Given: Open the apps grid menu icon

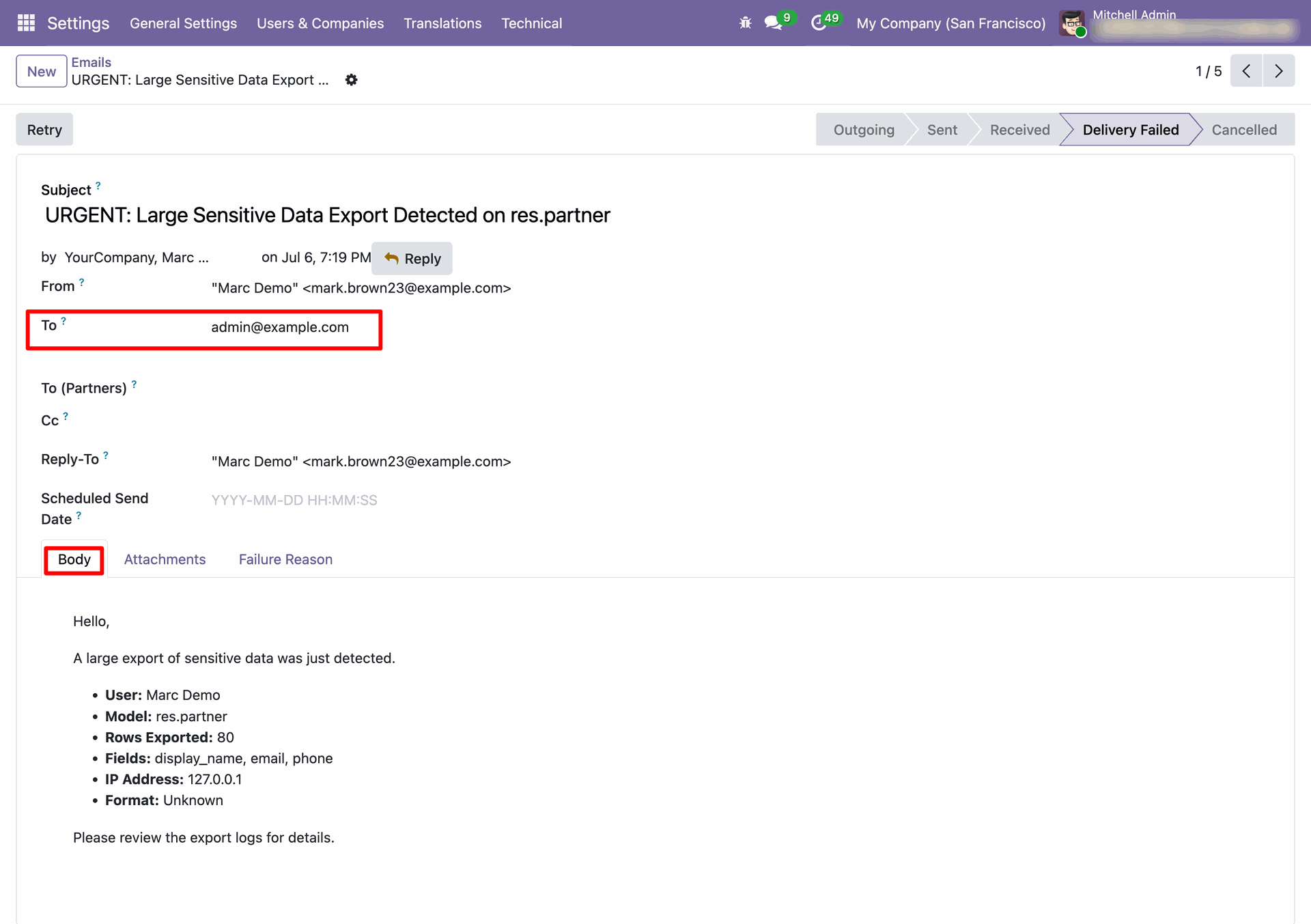Looking at the screenshot, I should (x=26, y=23).
